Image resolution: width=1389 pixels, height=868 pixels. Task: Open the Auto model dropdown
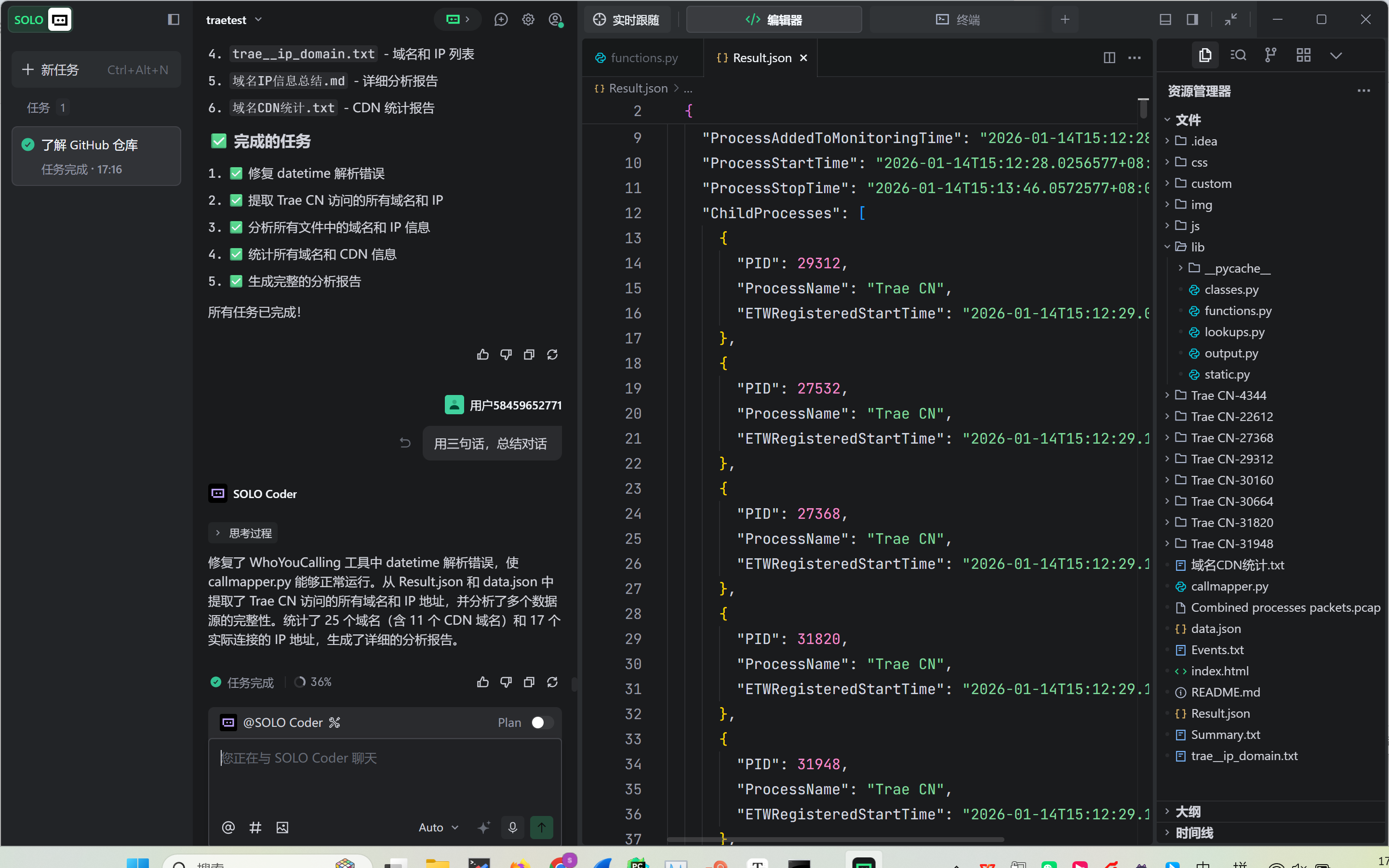coord(438,827)
